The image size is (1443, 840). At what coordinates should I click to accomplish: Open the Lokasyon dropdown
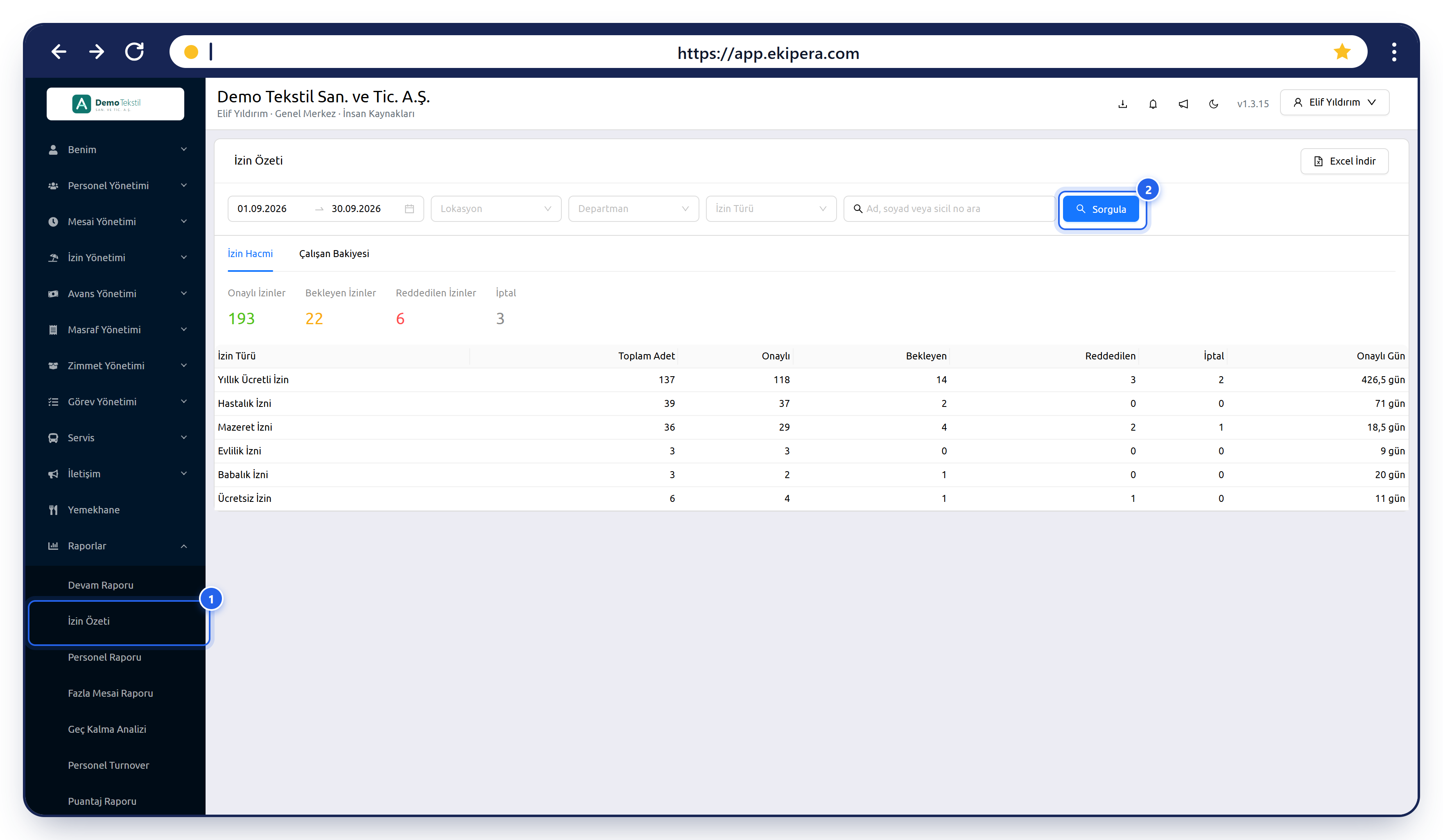[x=496, y=208]
